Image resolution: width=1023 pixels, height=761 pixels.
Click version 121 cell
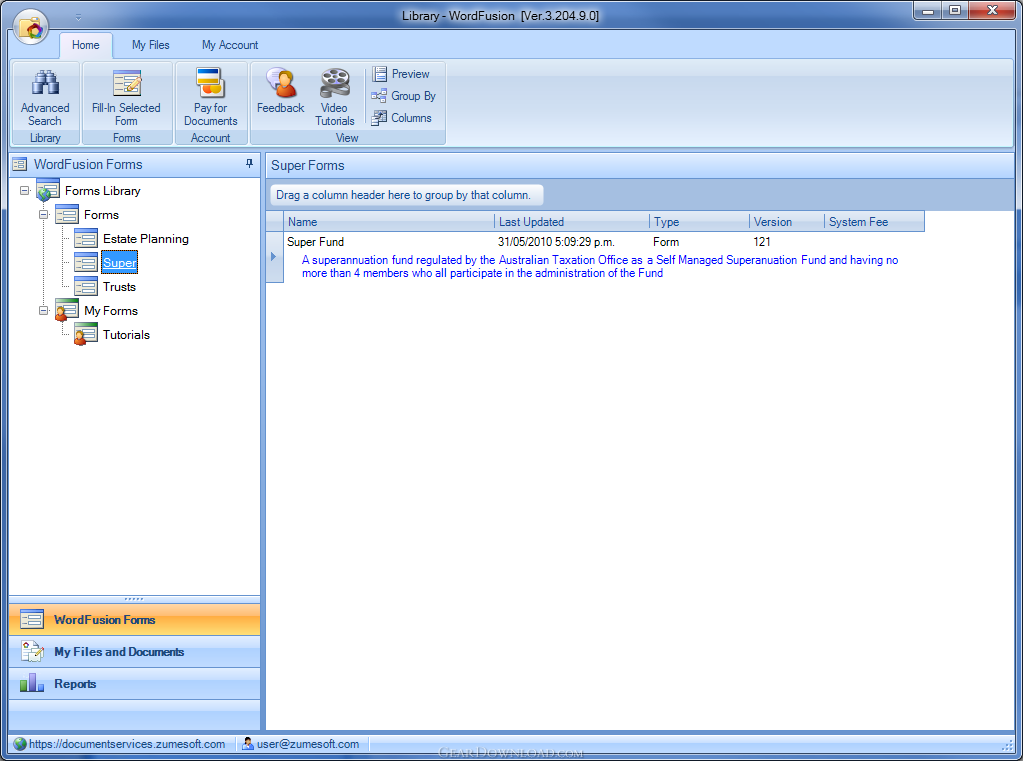point(762,242)
